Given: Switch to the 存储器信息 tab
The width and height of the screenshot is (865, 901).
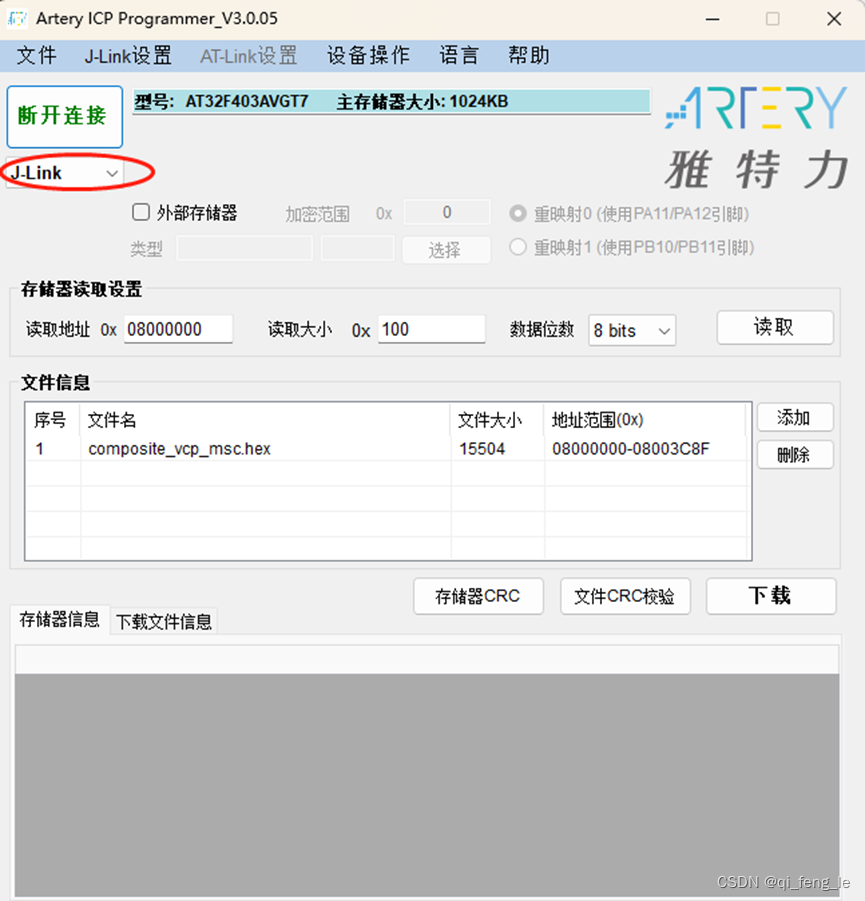Looking at the screenshot, I should pos(60,619).
